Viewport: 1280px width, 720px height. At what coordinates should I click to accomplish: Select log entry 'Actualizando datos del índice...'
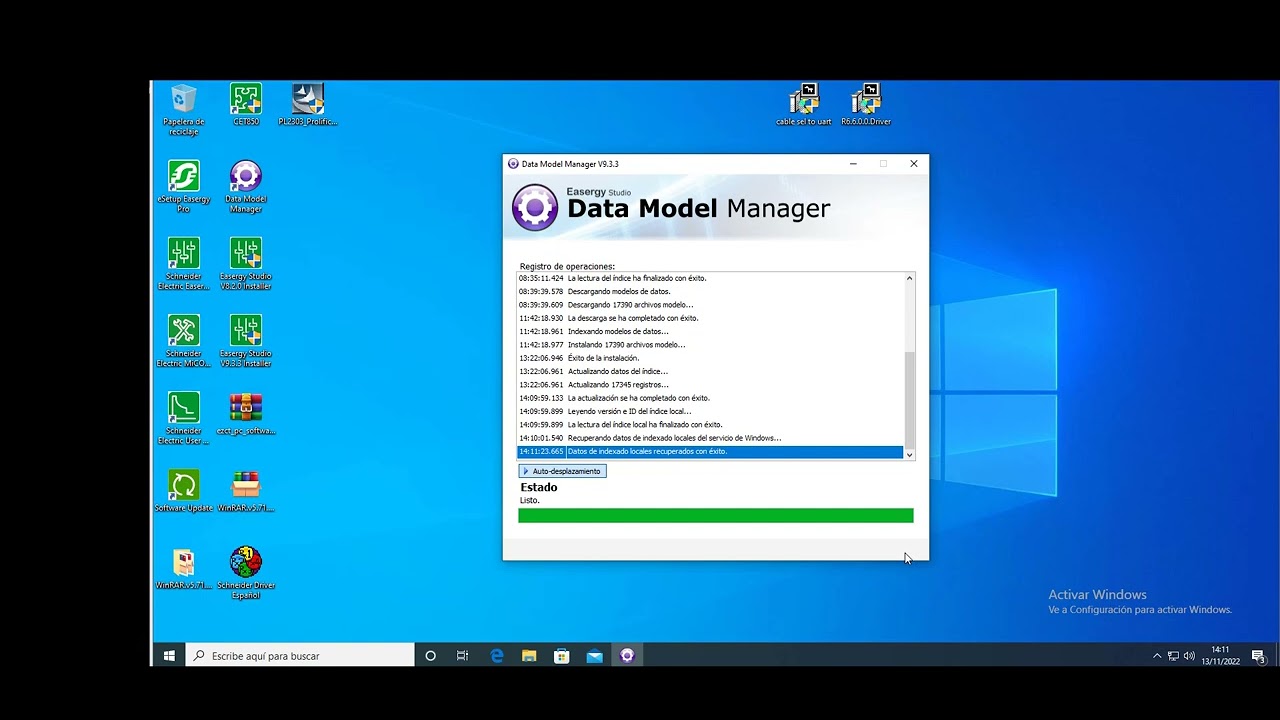pyautogui.click(x=710, y=371)
